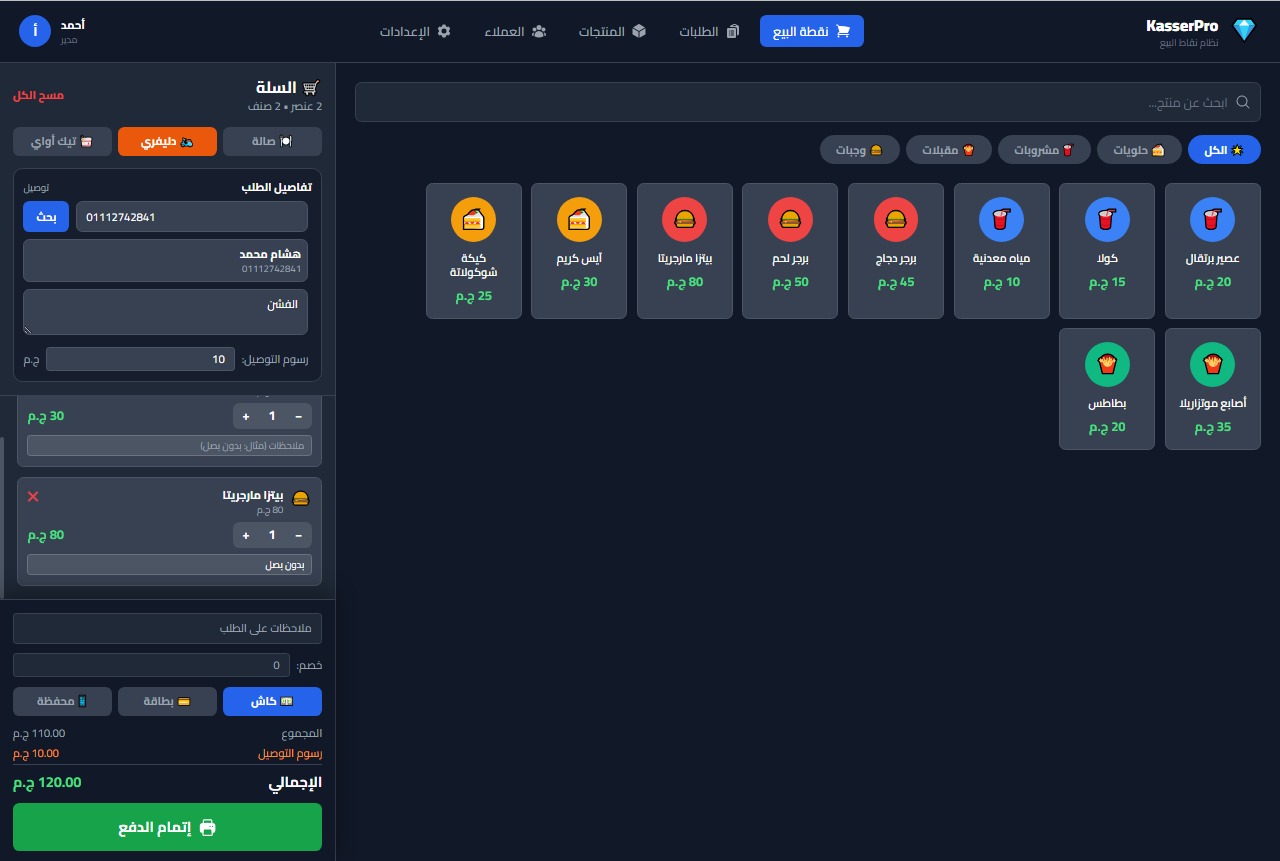
Task: Click the magnifier icon in product search bar
Action: tap(1243, 102)
